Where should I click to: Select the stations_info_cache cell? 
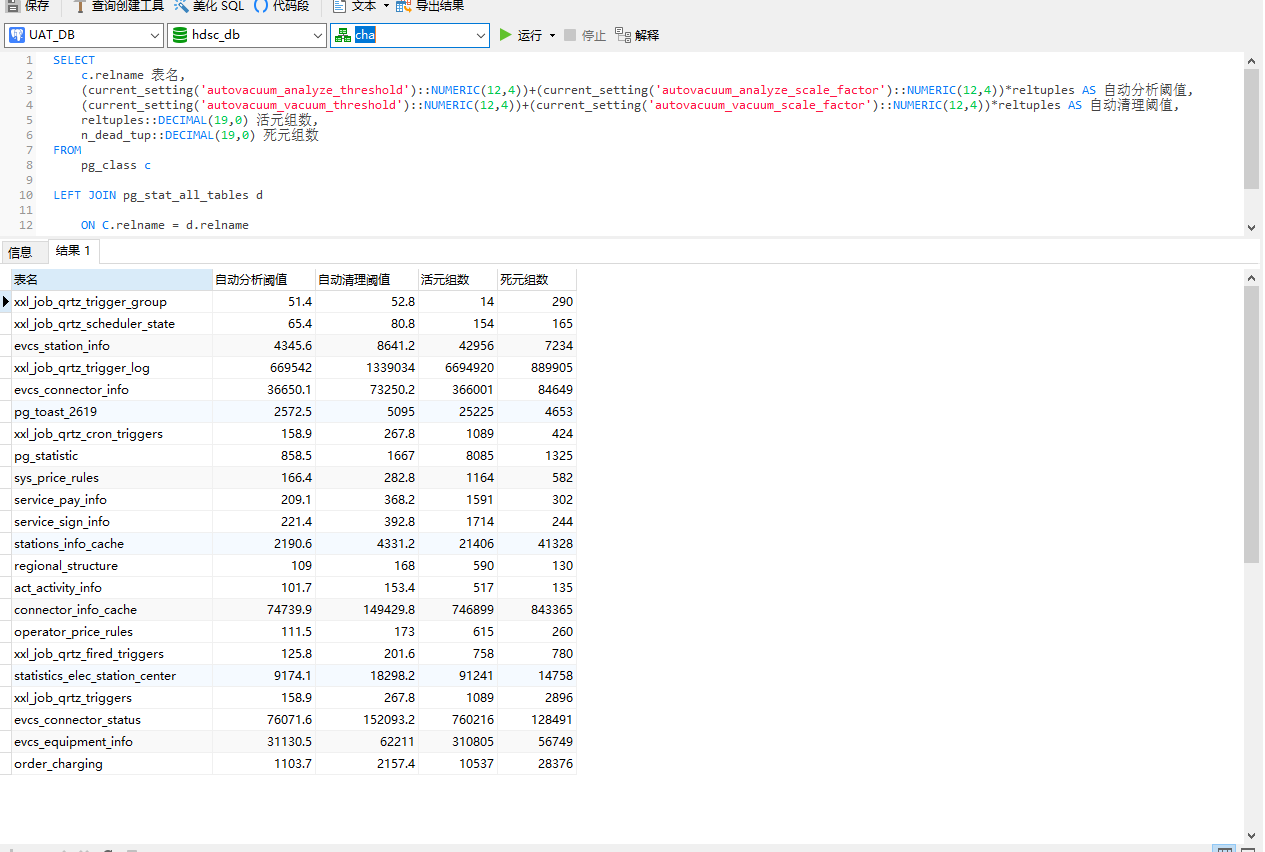pyautogui.click(x=112, y=544)
